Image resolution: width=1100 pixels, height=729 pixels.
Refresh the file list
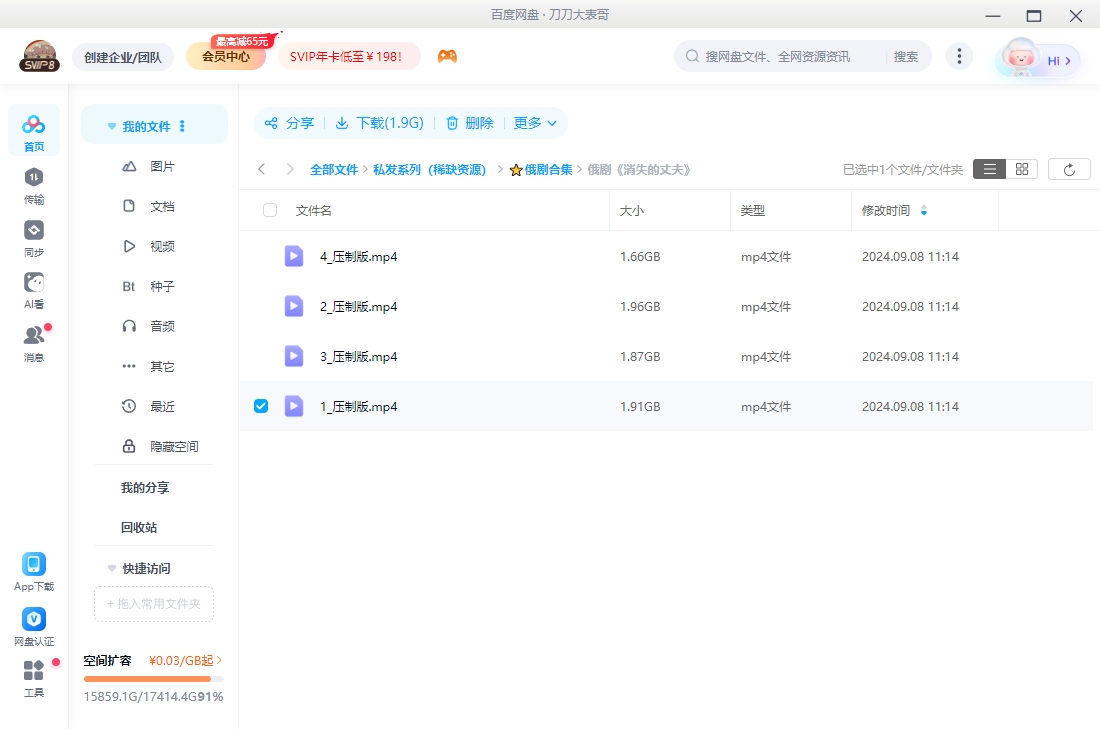point(1069,168)
